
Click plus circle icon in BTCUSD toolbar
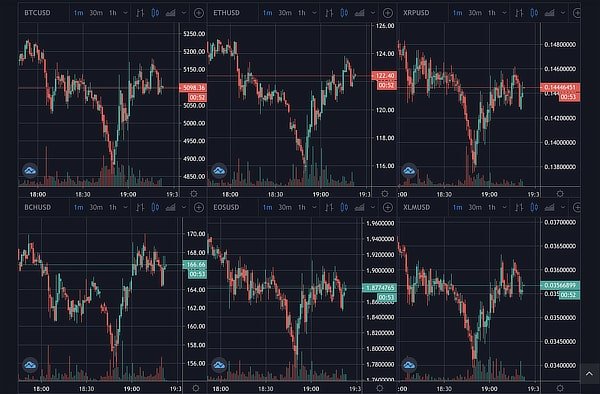coord(199,13)
